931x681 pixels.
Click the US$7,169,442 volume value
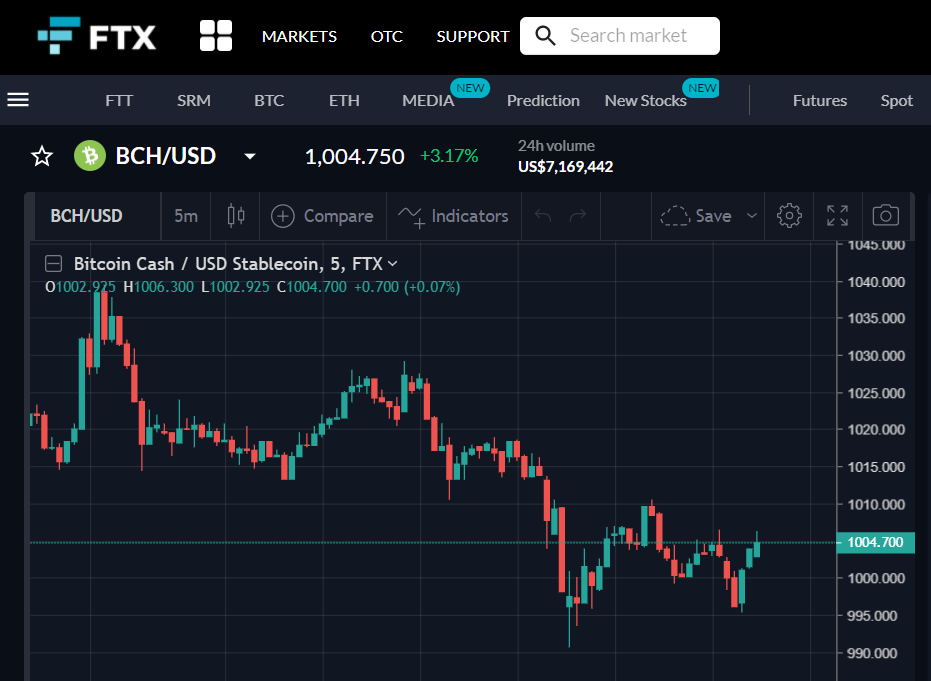pos(565,167)
